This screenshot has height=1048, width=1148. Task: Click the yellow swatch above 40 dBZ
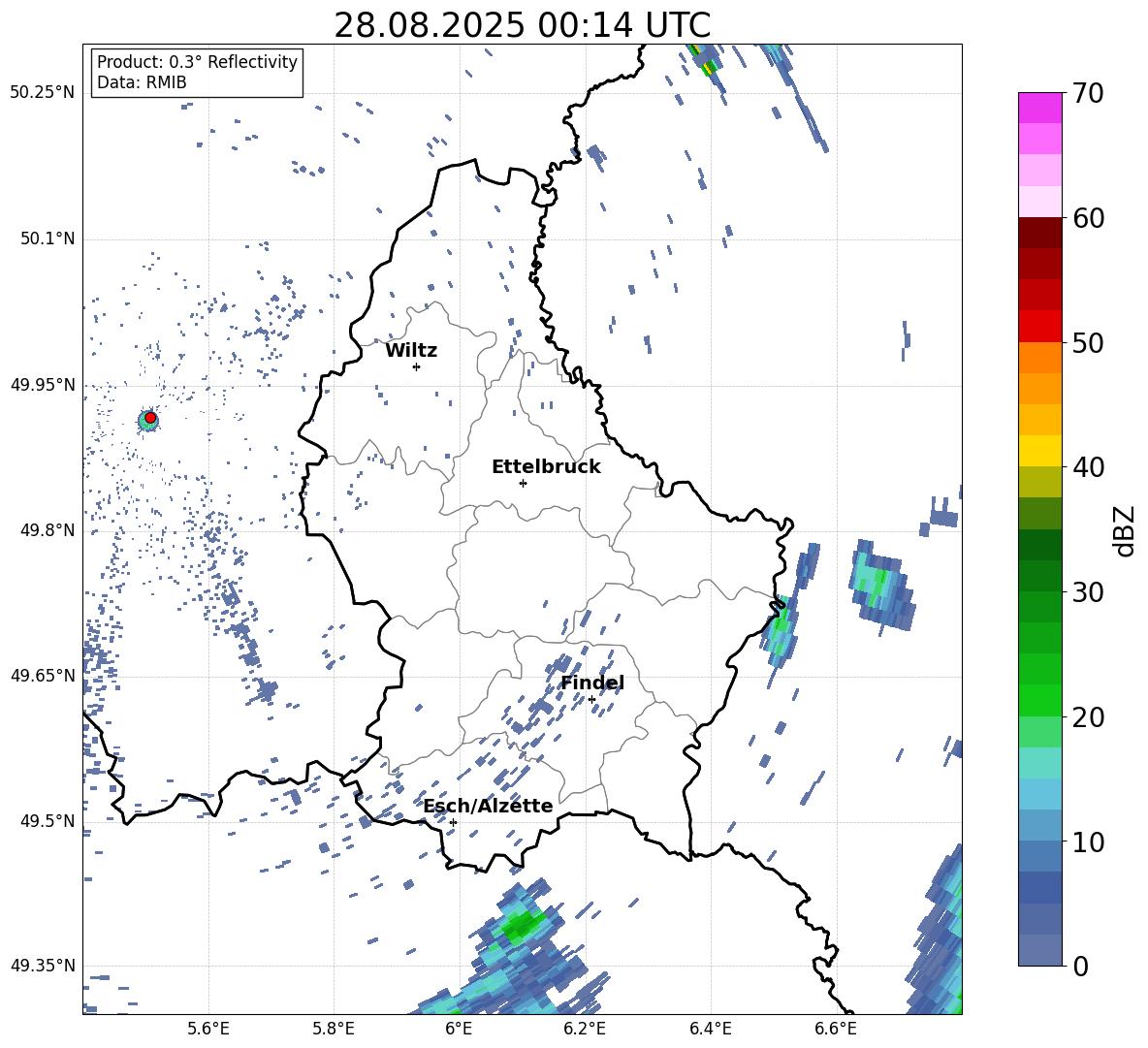[1039, 451]
